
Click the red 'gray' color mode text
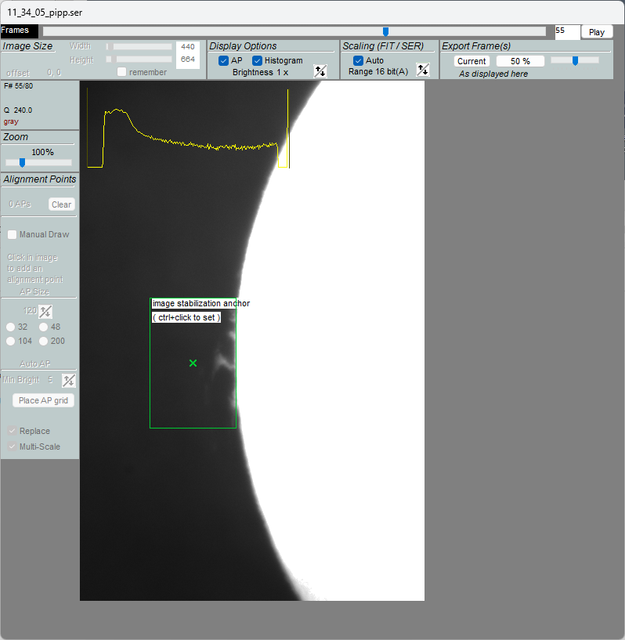tap(11, 122)
